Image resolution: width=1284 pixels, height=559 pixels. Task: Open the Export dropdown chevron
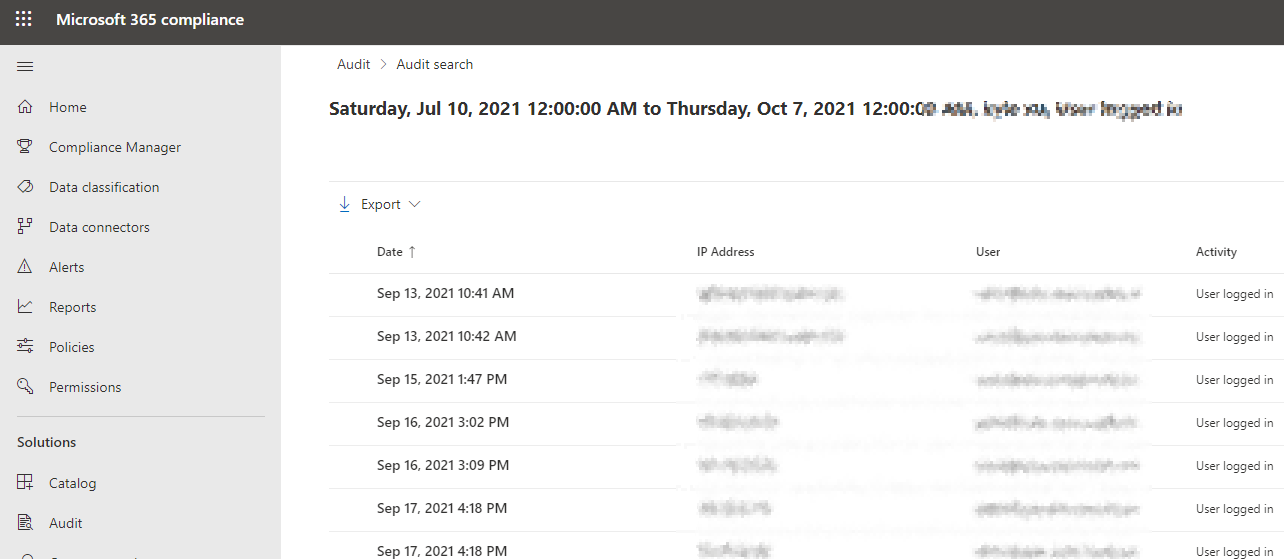pyautogui.click(x=415, y=204)
